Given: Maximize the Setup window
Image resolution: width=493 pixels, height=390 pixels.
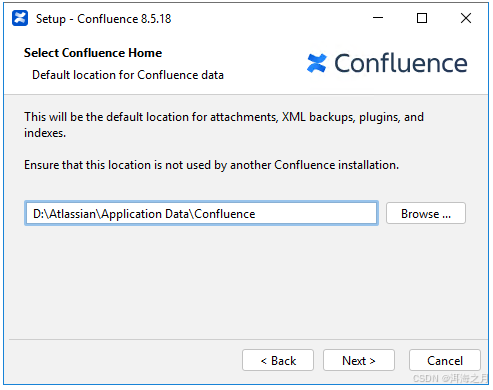Looking at the screenshot, I should click(422, 18).
